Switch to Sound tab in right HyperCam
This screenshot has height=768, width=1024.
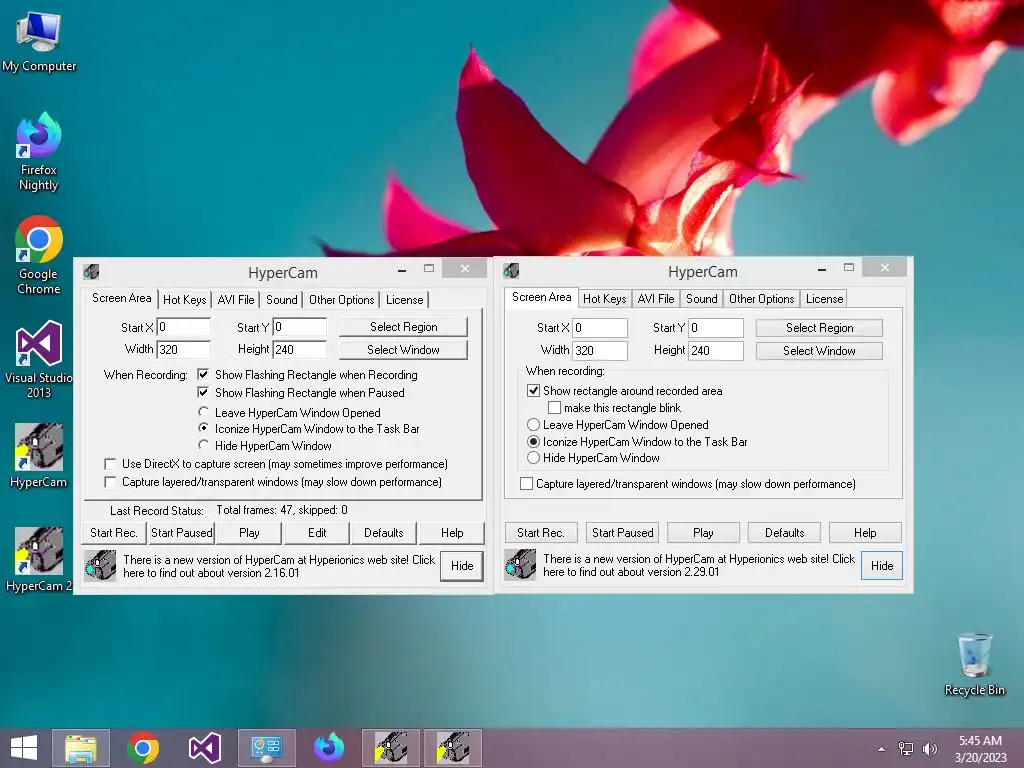point(701,298)
